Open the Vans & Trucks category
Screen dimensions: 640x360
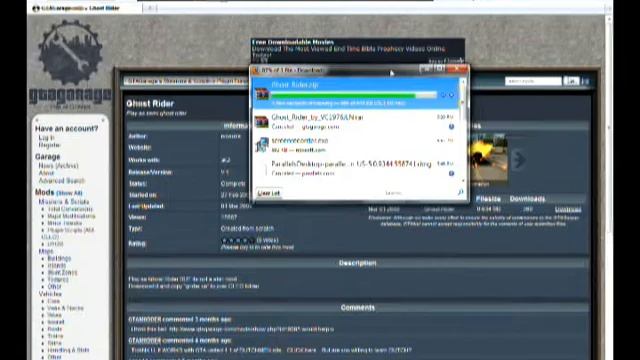(65, 308)
